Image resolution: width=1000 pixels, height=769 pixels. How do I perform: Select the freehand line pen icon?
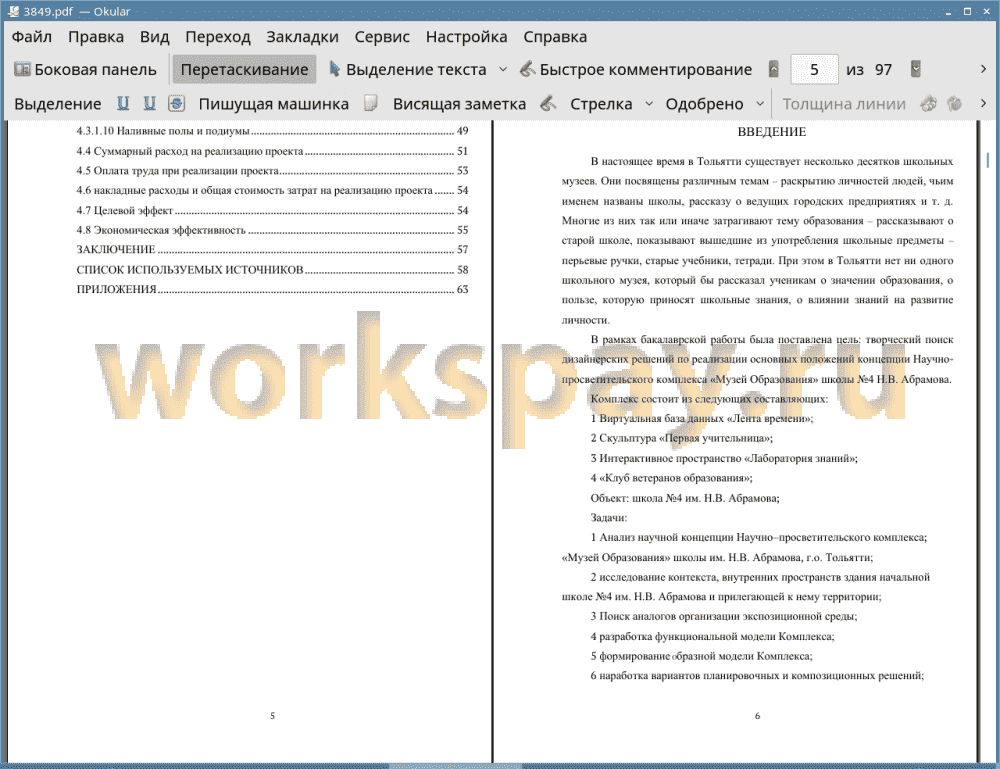click(548, 103)
